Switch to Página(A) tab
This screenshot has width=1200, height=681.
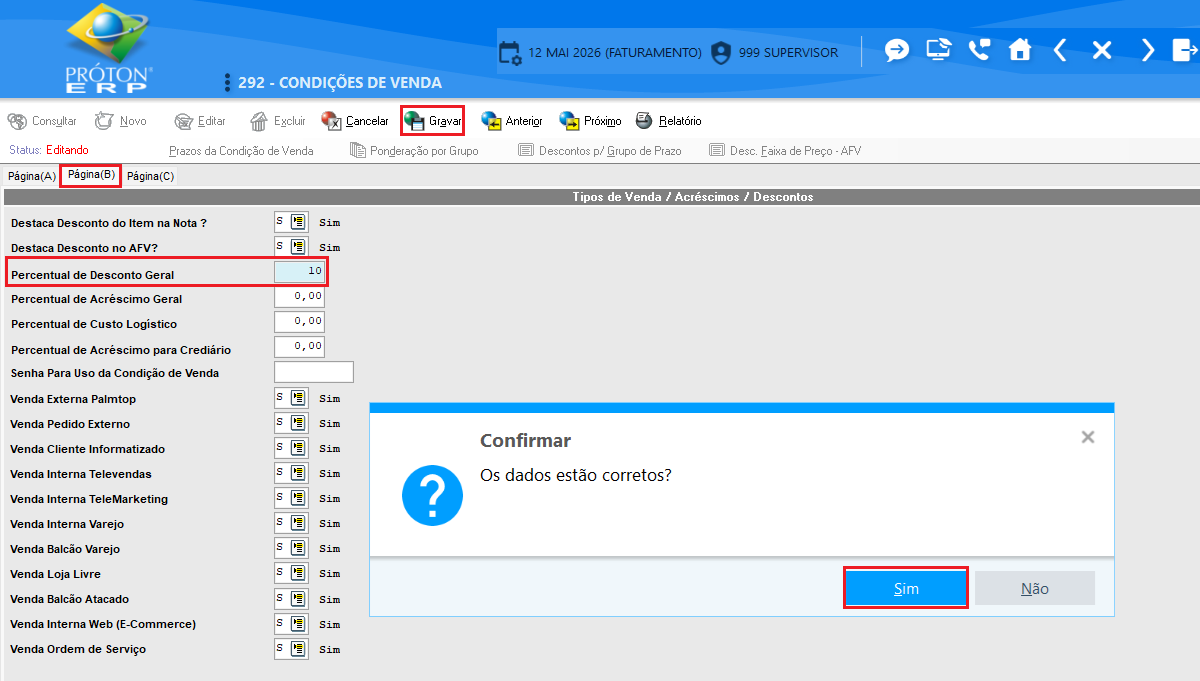pos(32,176)
